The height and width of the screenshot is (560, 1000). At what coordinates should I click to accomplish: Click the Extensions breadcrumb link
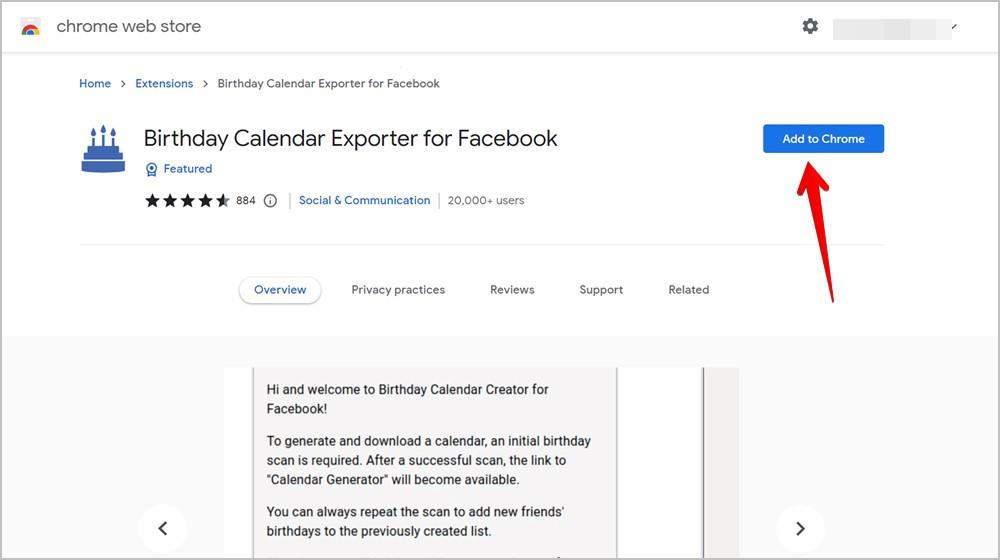pos(164,84)
